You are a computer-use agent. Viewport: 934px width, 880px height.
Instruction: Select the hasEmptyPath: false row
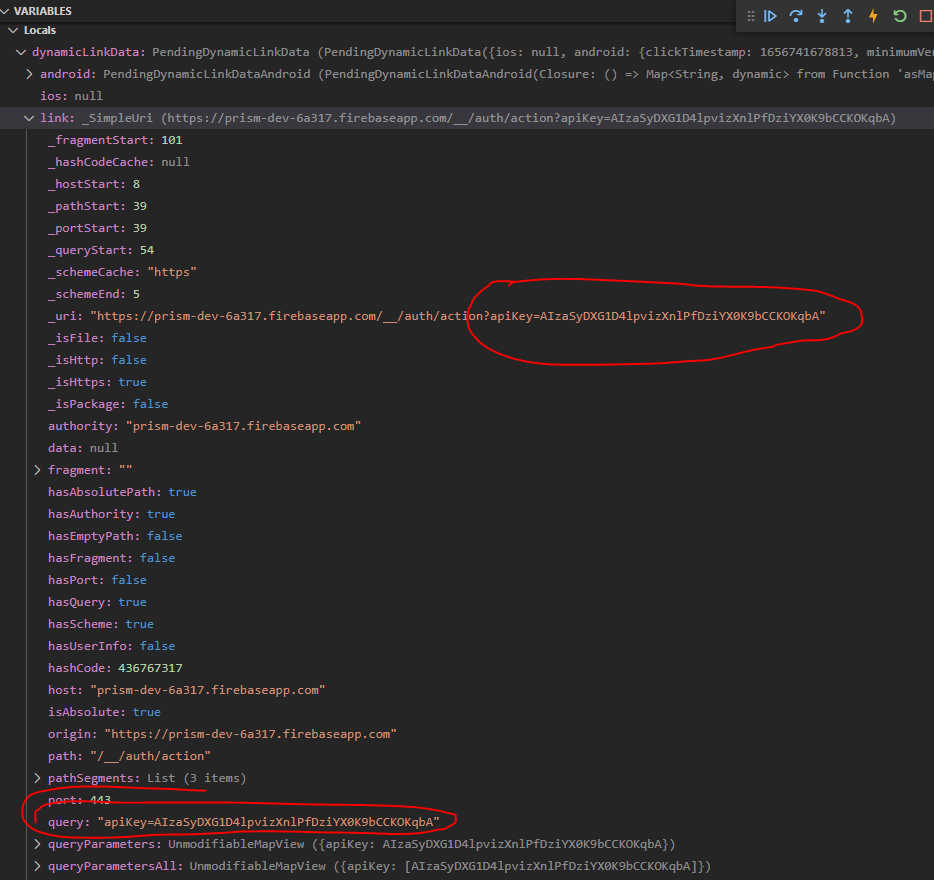coord(467,536)
